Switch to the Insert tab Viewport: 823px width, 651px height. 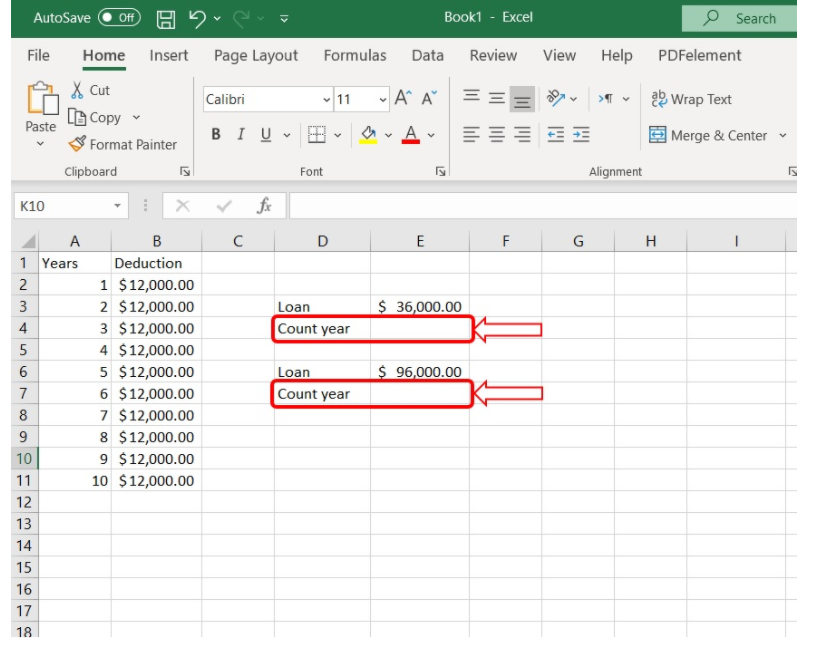click(x=168, y=55)
